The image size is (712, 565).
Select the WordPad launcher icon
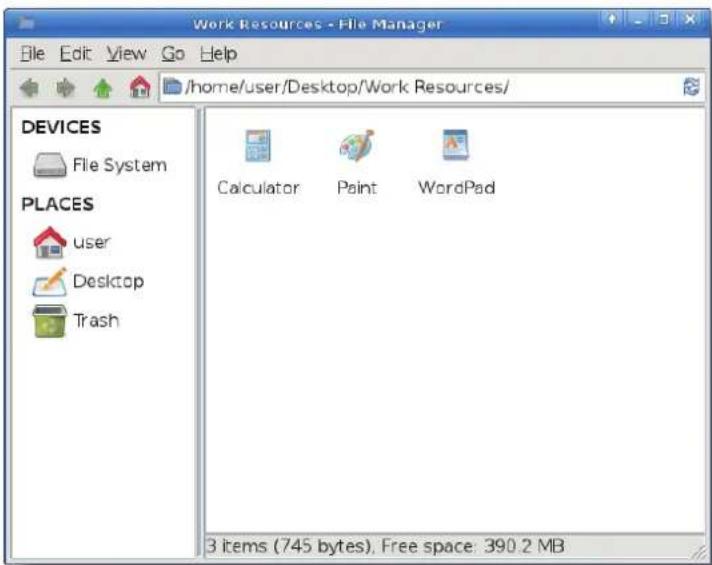tap(455, 145)
